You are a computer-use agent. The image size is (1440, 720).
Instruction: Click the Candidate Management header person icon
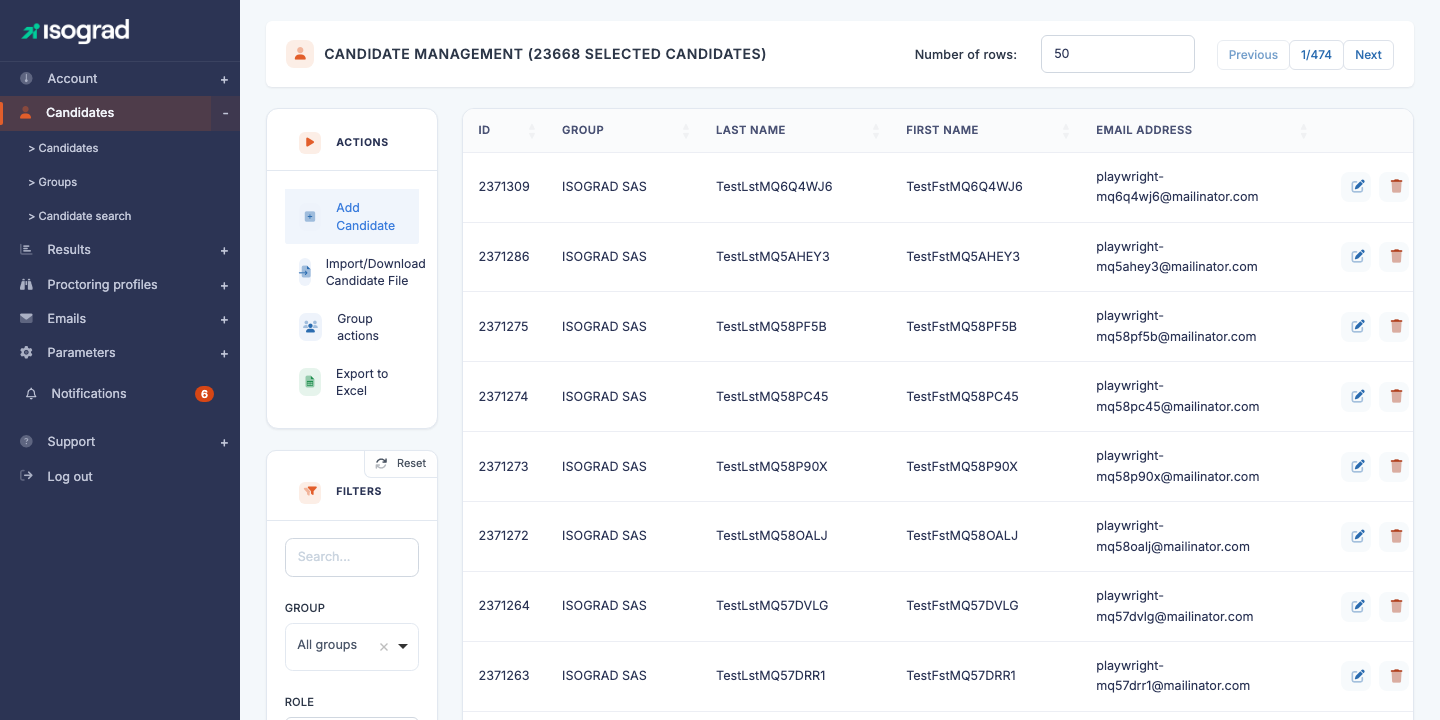300,54
